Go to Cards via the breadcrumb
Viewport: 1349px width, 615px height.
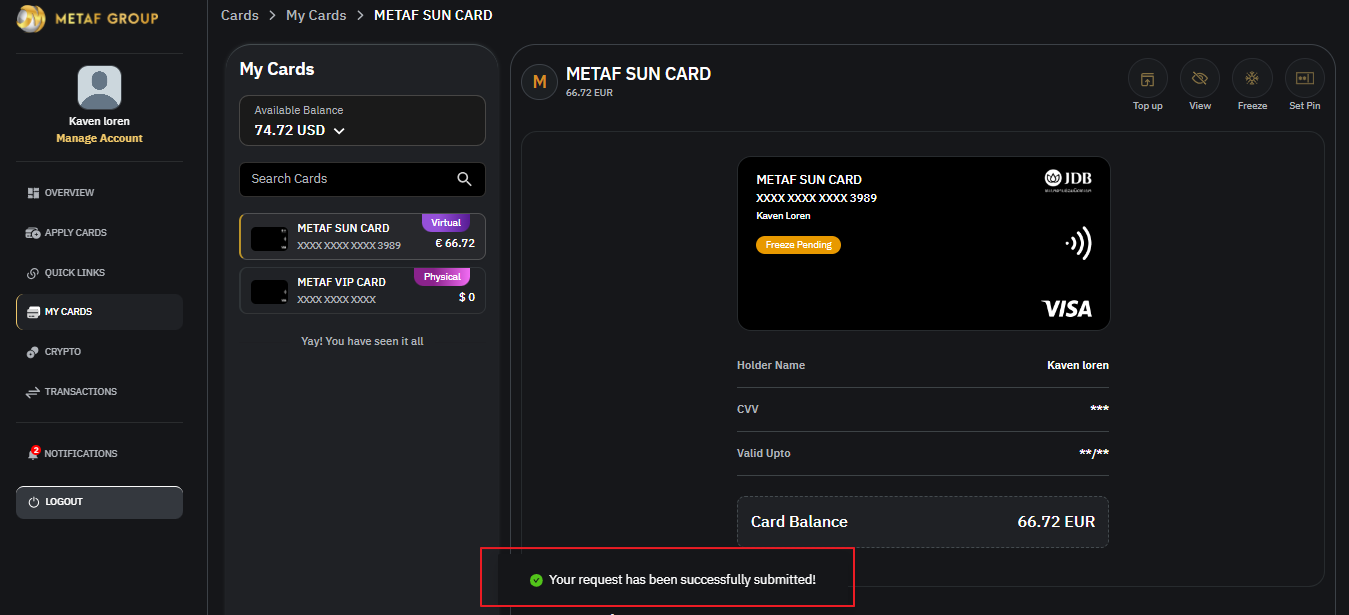point(240,15)
